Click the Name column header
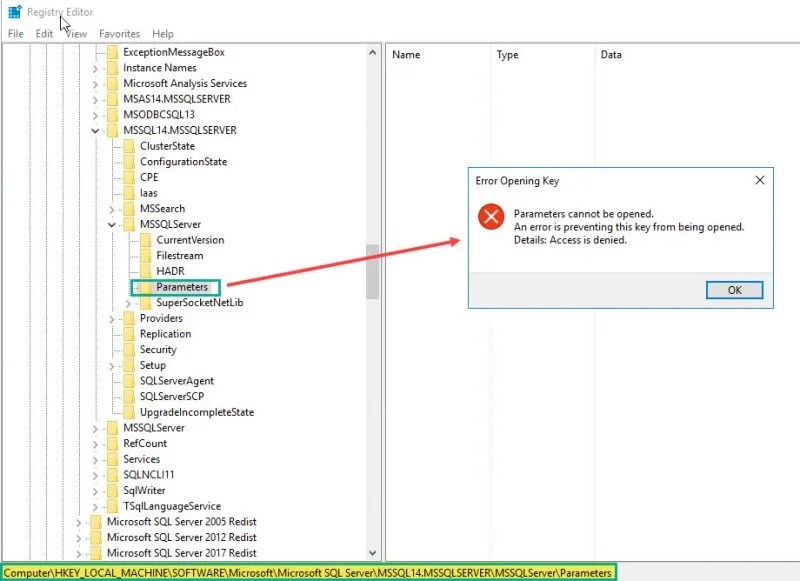800x581 pixels. click(404, 55)
